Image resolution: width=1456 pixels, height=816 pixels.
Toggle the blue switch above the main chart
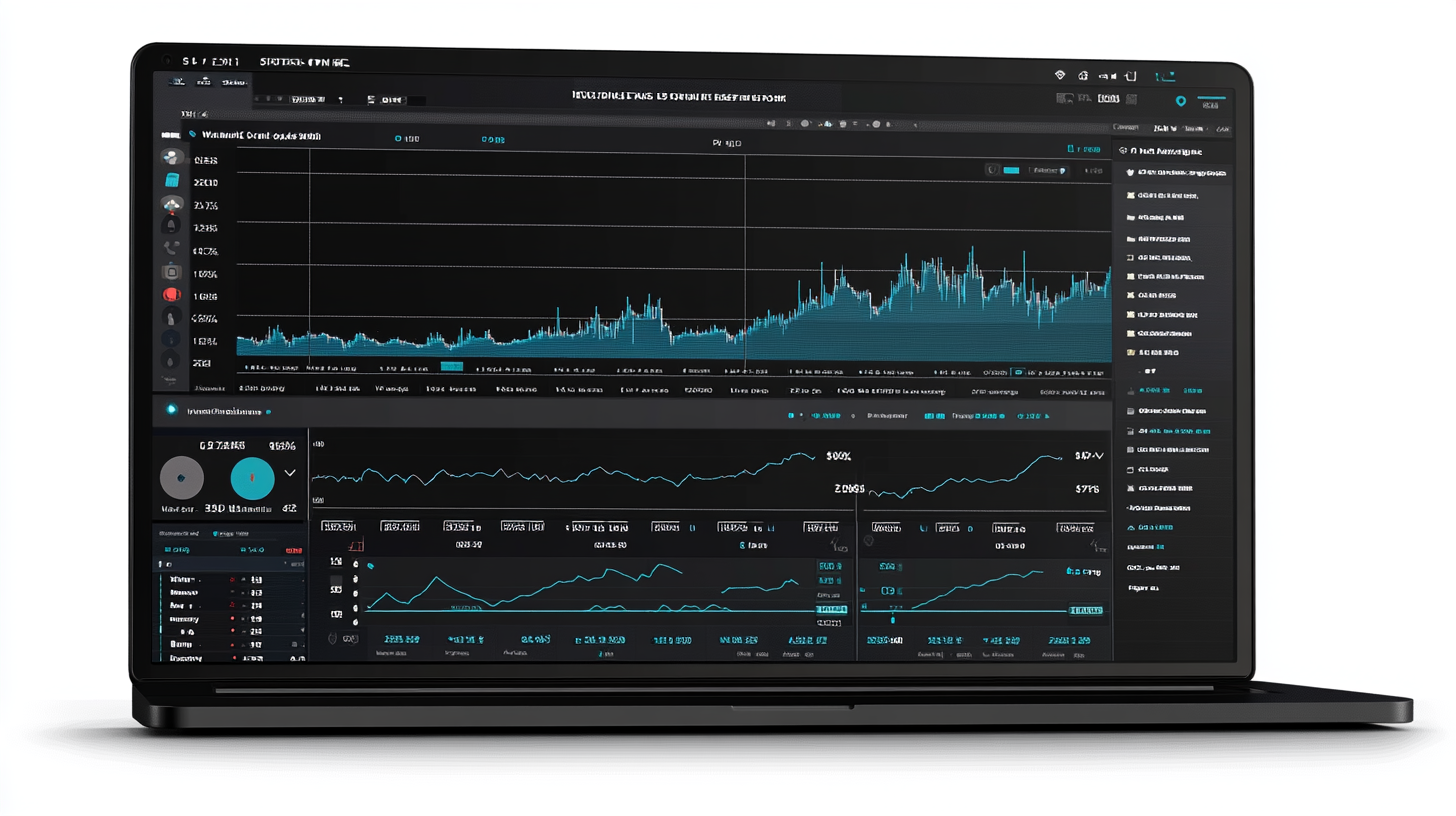tap(1010, 170)
